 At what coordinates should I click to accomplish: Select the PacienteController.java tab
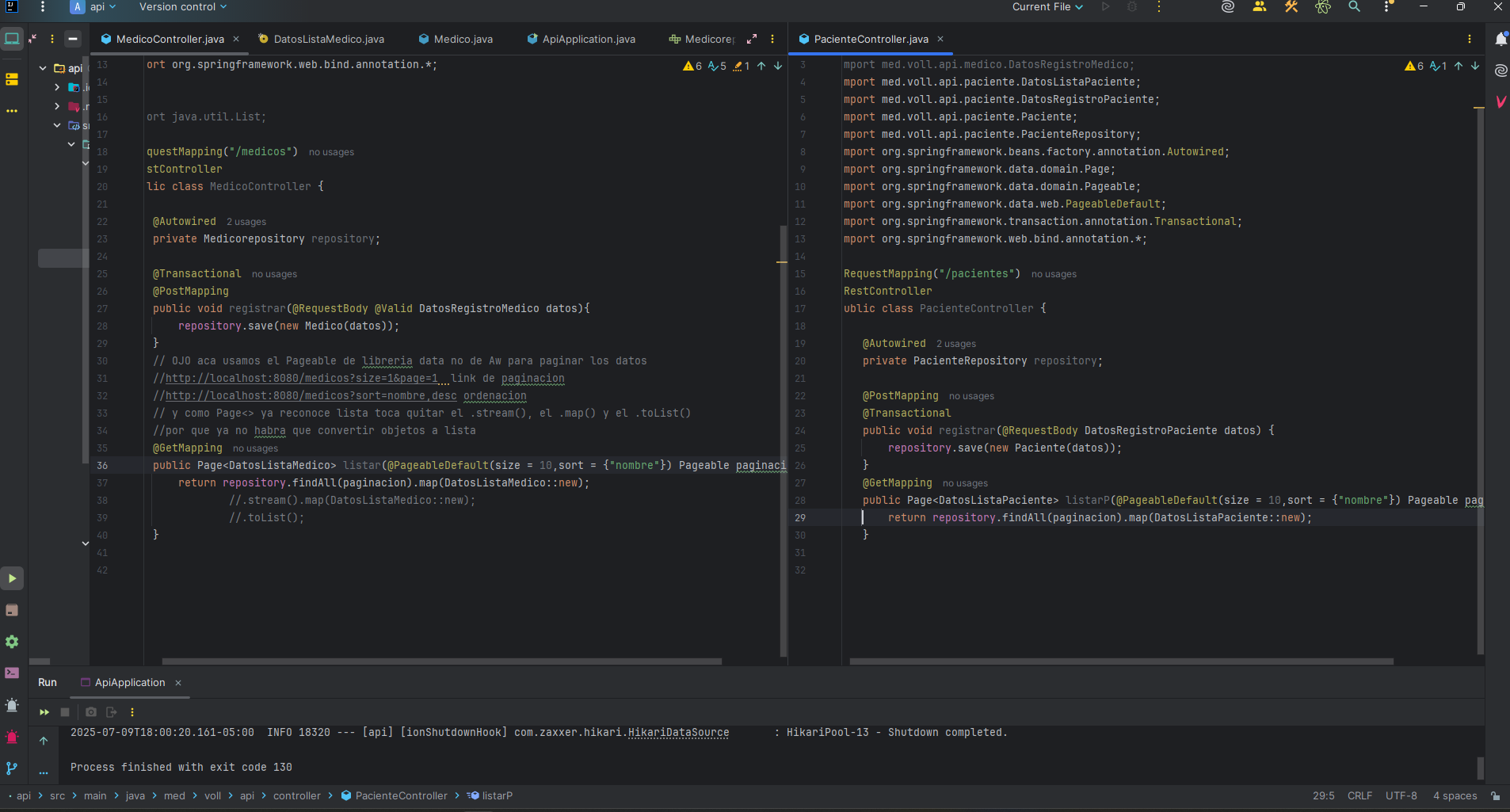(x=871, y=39)
